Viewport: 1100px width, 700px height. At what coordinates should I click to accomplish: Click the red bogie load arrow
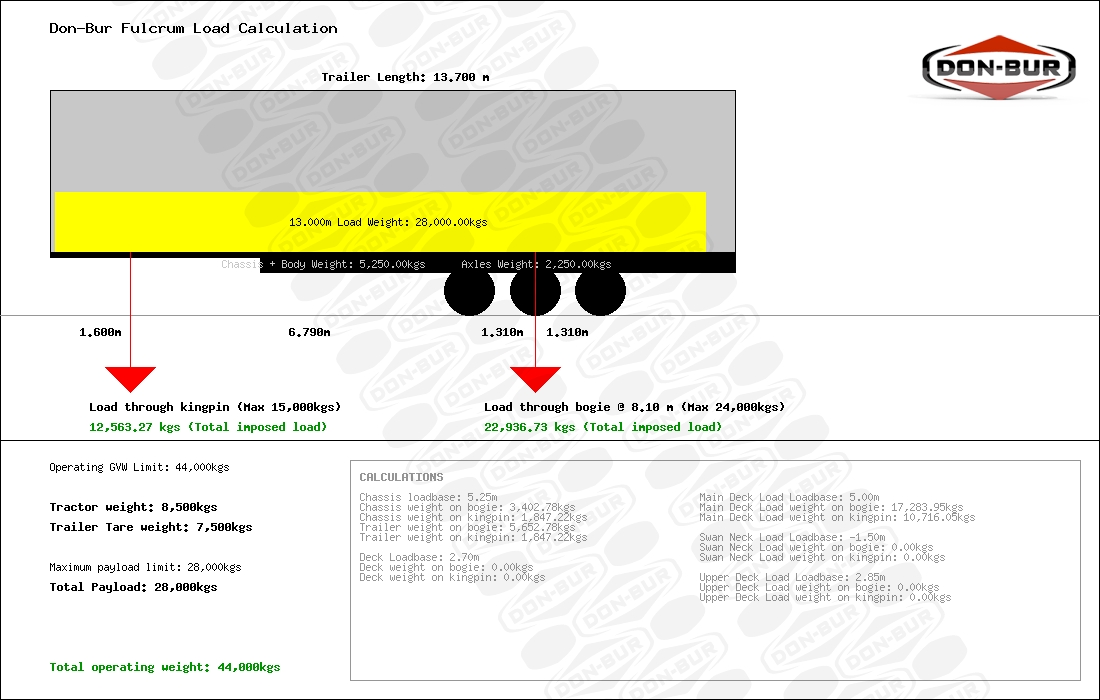[x=535, y=379]
